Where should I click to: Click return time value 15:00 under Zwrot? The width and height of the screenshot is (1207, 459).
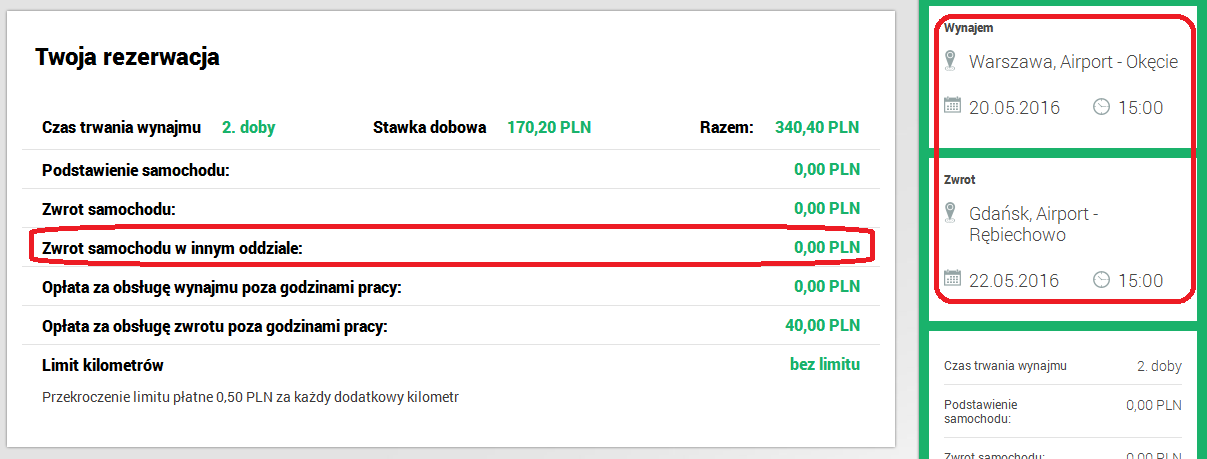tap(1139, 280)
